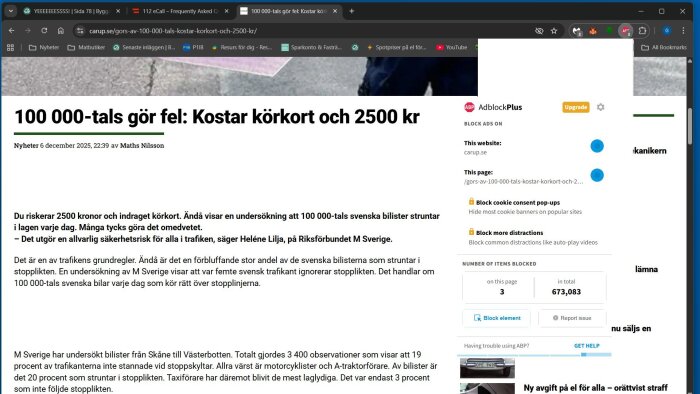Click the lock icon beside 'Block more distractions'
The height and width of the screenshot is (394, 700).
pos(471,232)
